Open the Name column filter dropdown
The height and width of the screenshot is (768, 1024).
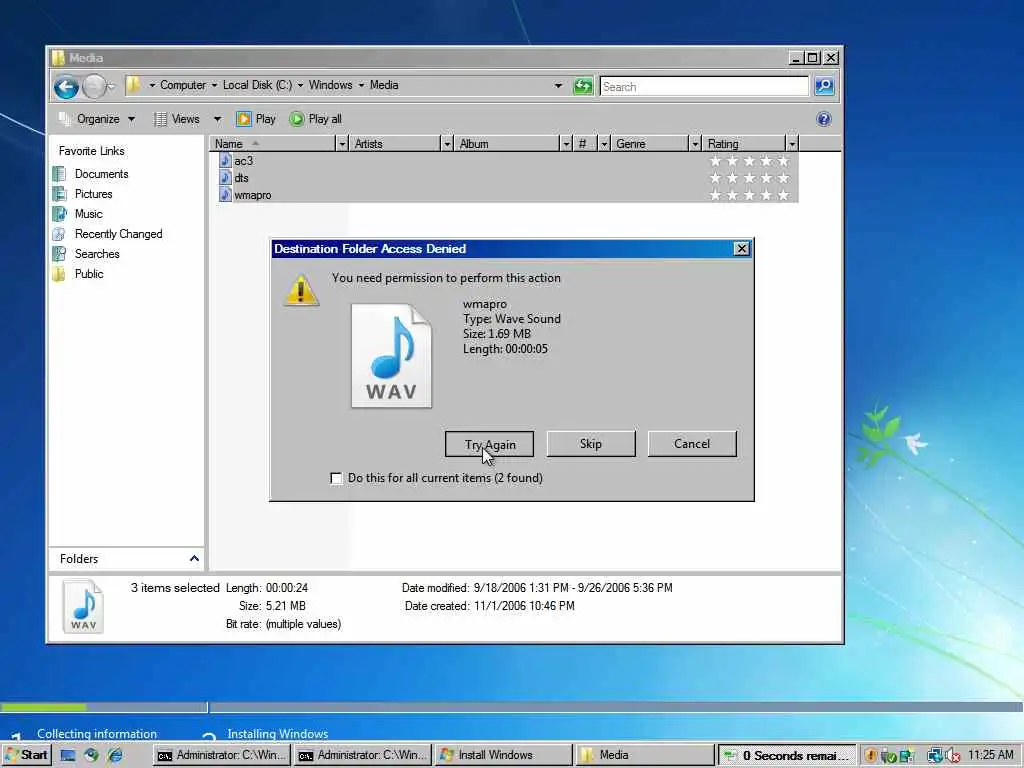342,144
